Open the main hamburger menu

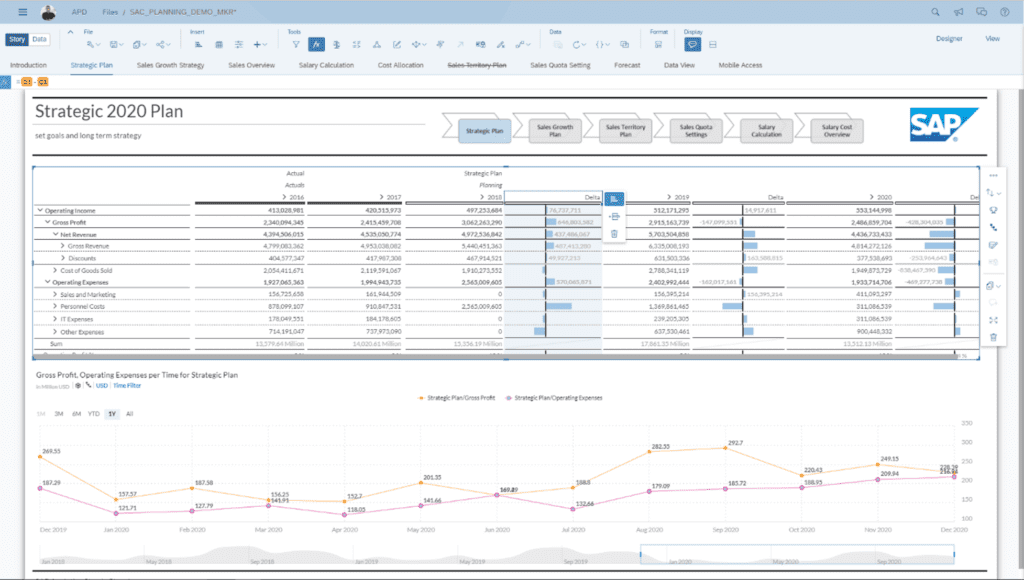(22, 12)
